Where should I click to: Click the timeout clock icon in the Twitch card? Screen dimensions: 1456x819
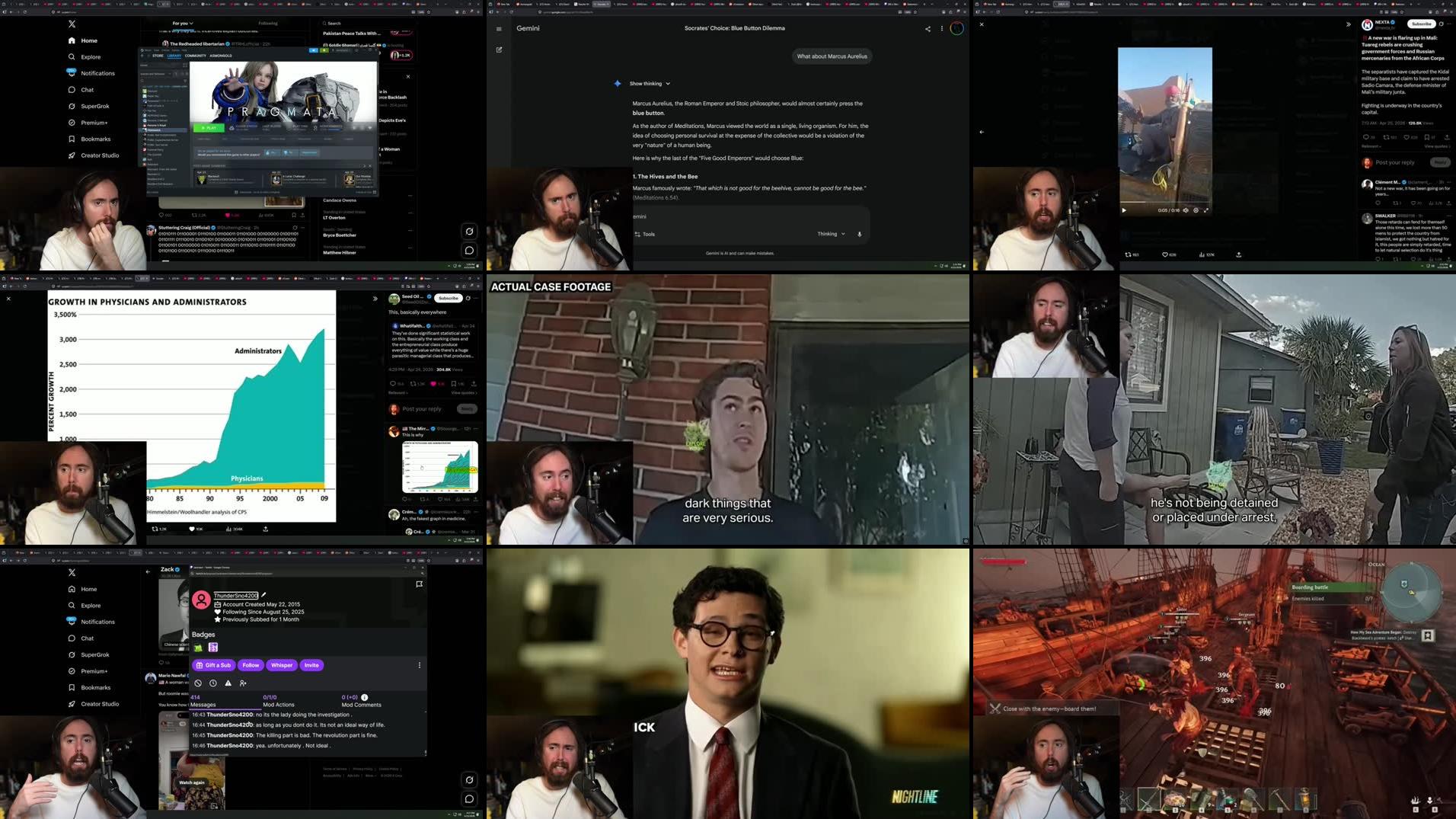(212, 683)
